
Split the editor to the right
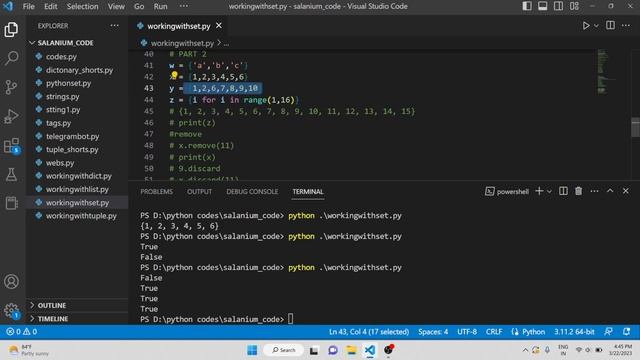pos(610,25)
